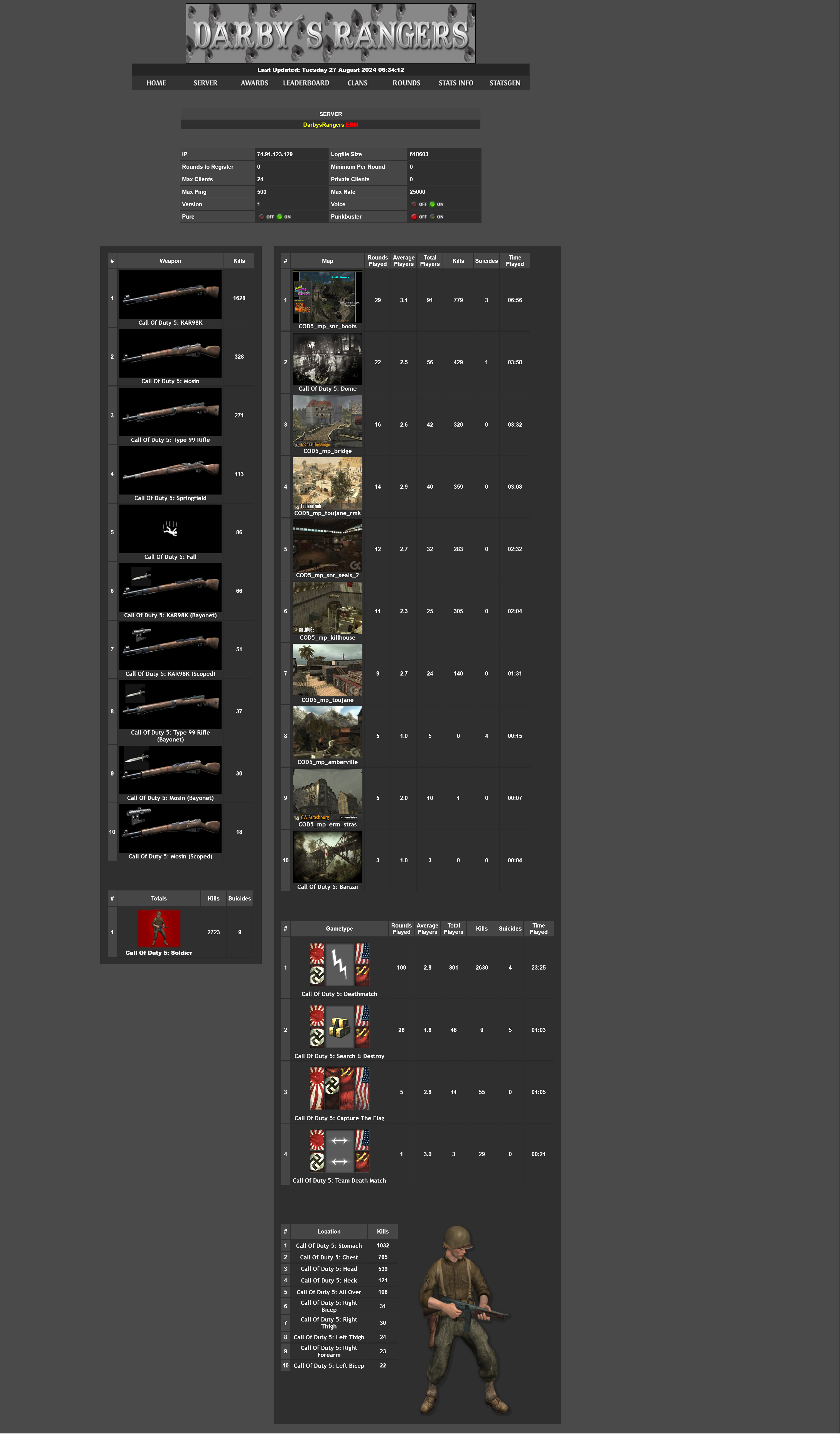The width and height of the screenshot is (840, 1434).
Task: Click the Mosin rifle image
Action: tap(171, 353)
